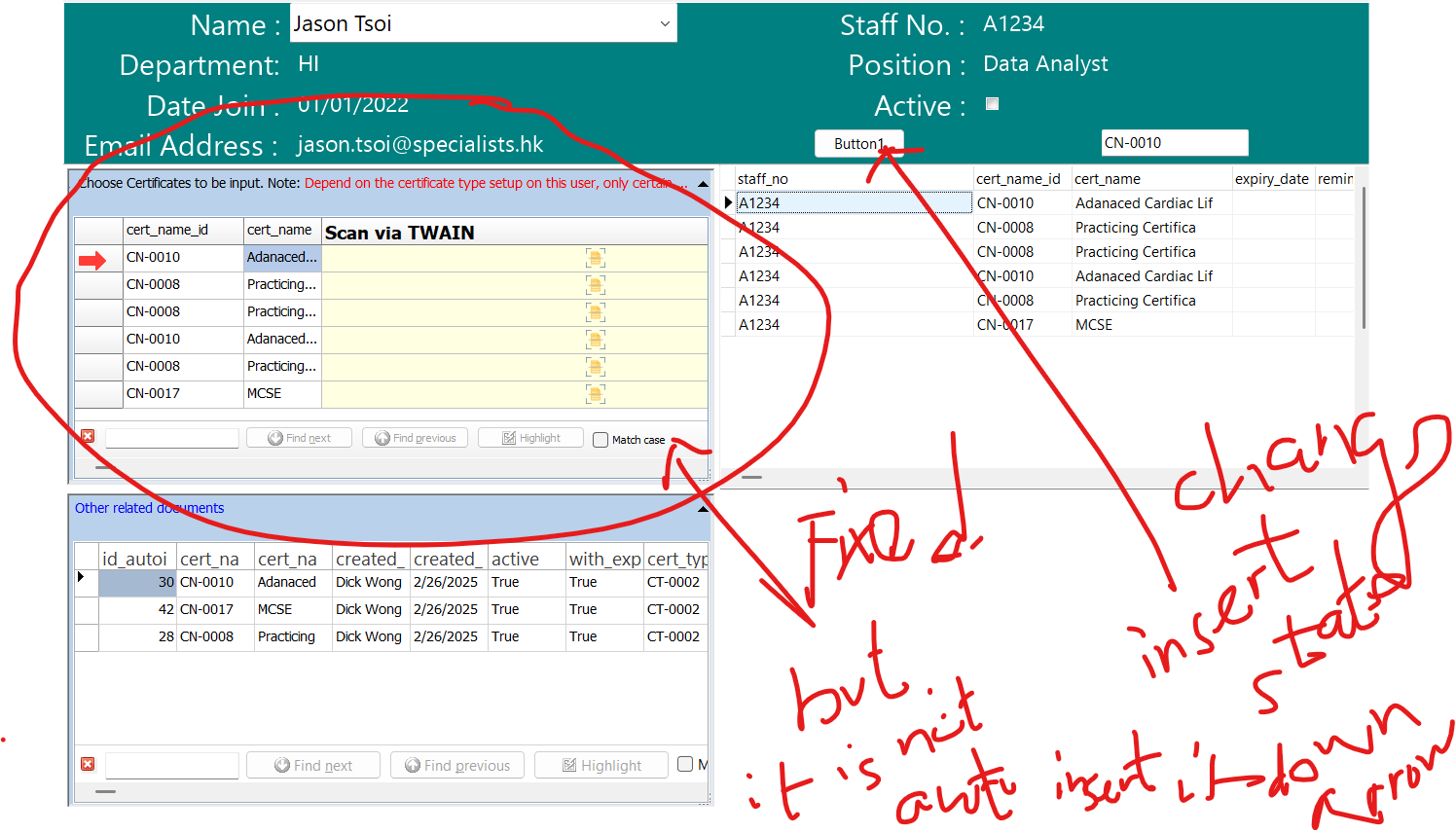Image resolution: width=1456 pixels, height=833 pixels.
Task: Click the id cell 28 in Other related documents
Action: (137, 637)
